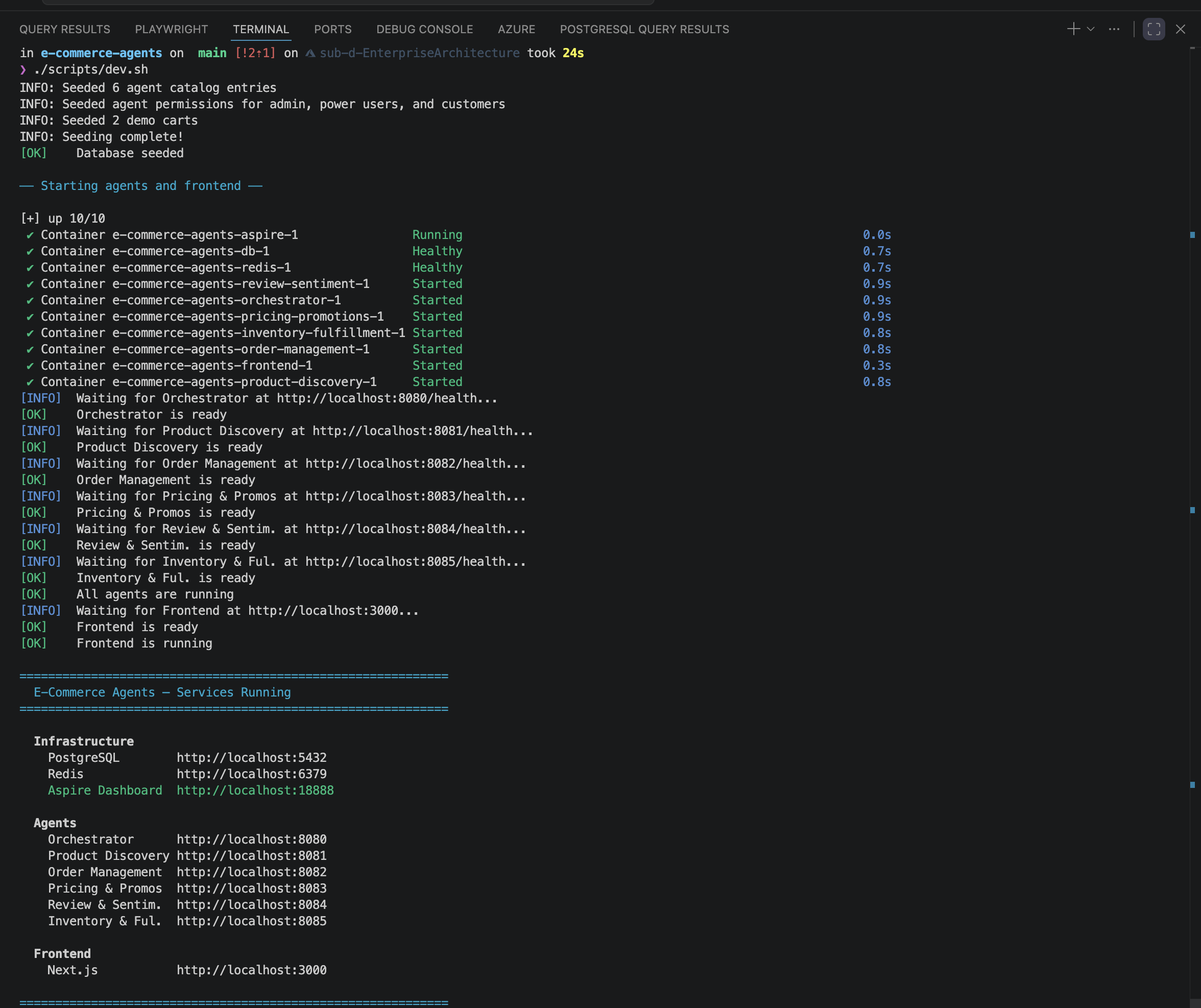Open the Redis link localhost:6379

[251, 774]
